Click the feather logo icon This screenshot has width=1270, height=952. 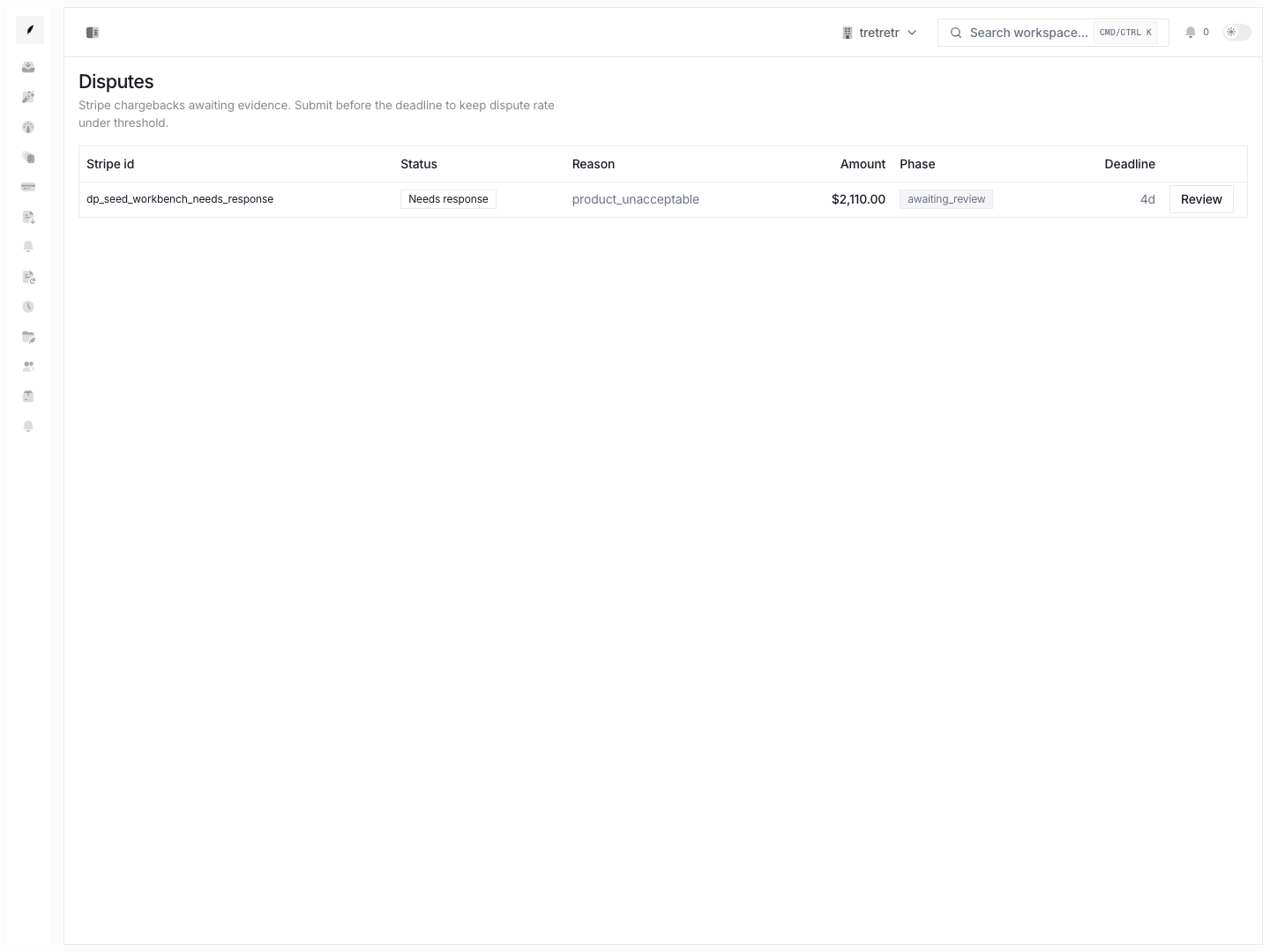(30, 30)
